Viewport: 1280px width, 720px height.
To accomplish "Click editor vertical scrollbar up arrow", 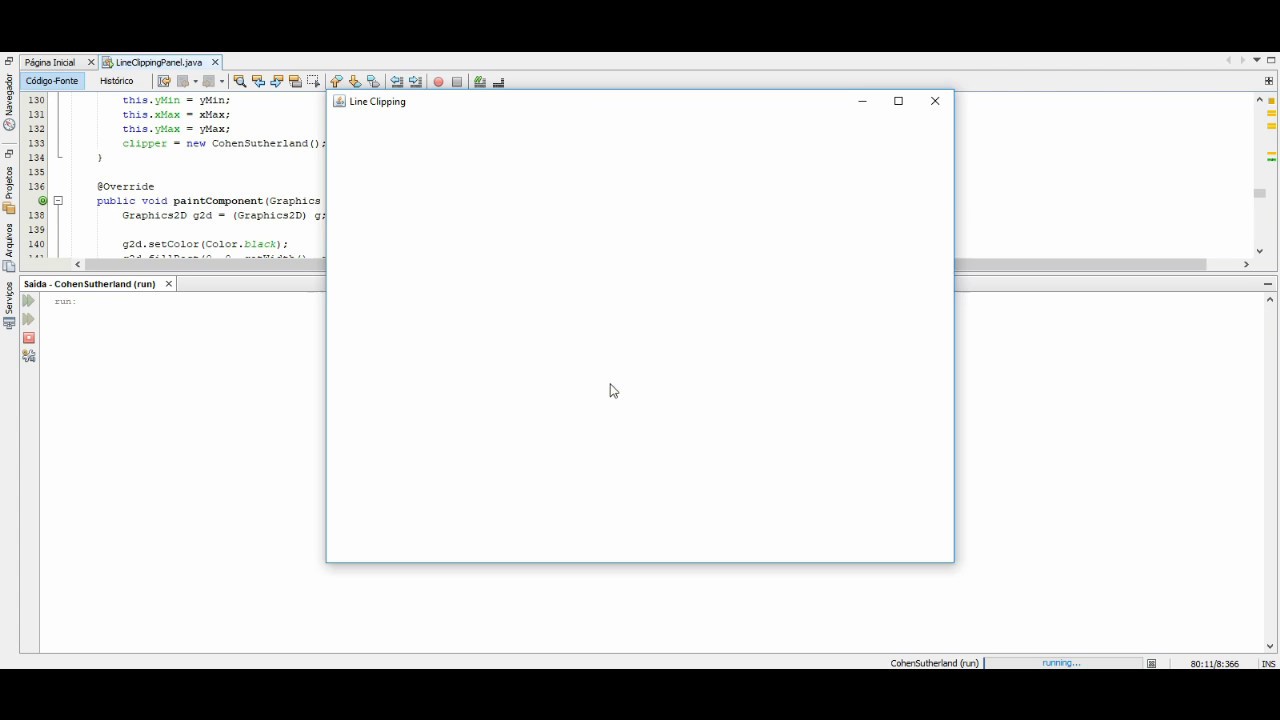I will 1260,100.
